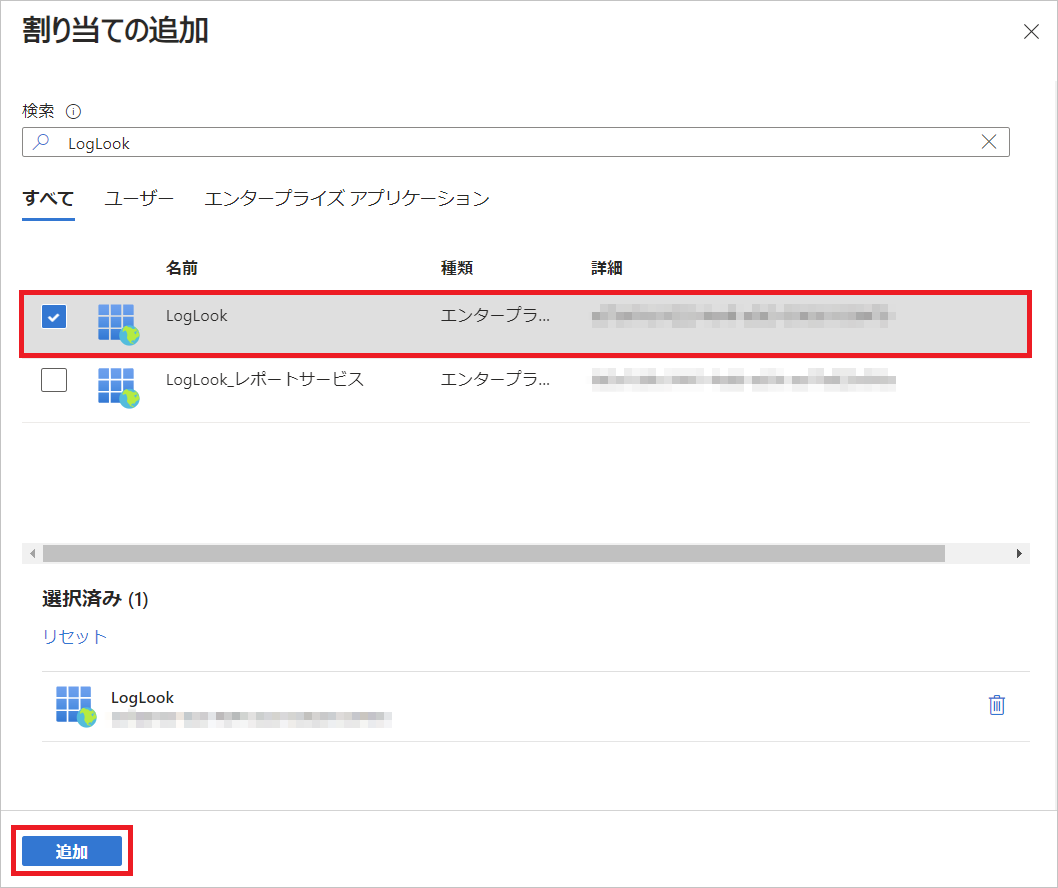
Task: Click the horizontal scrollbar thumb
Action: [494, 553]
